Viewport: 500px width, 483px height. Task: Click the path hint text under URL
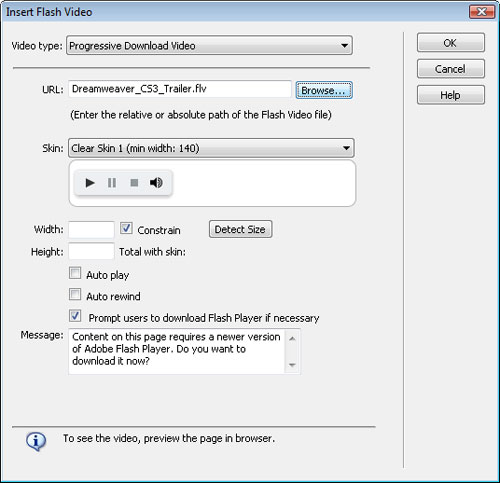(201, 115)
